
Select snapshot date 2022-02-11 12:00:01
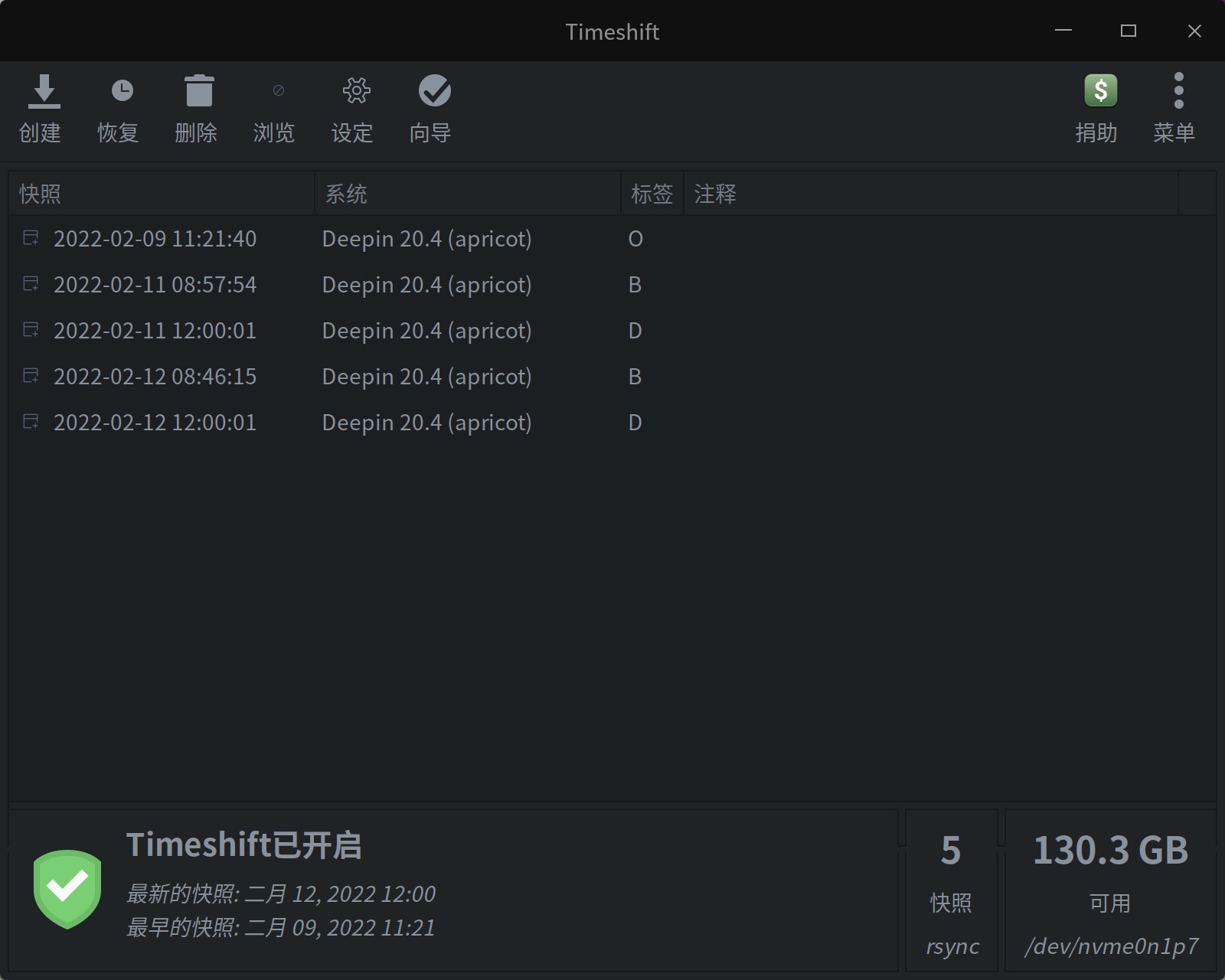click(x=155, y=331)
